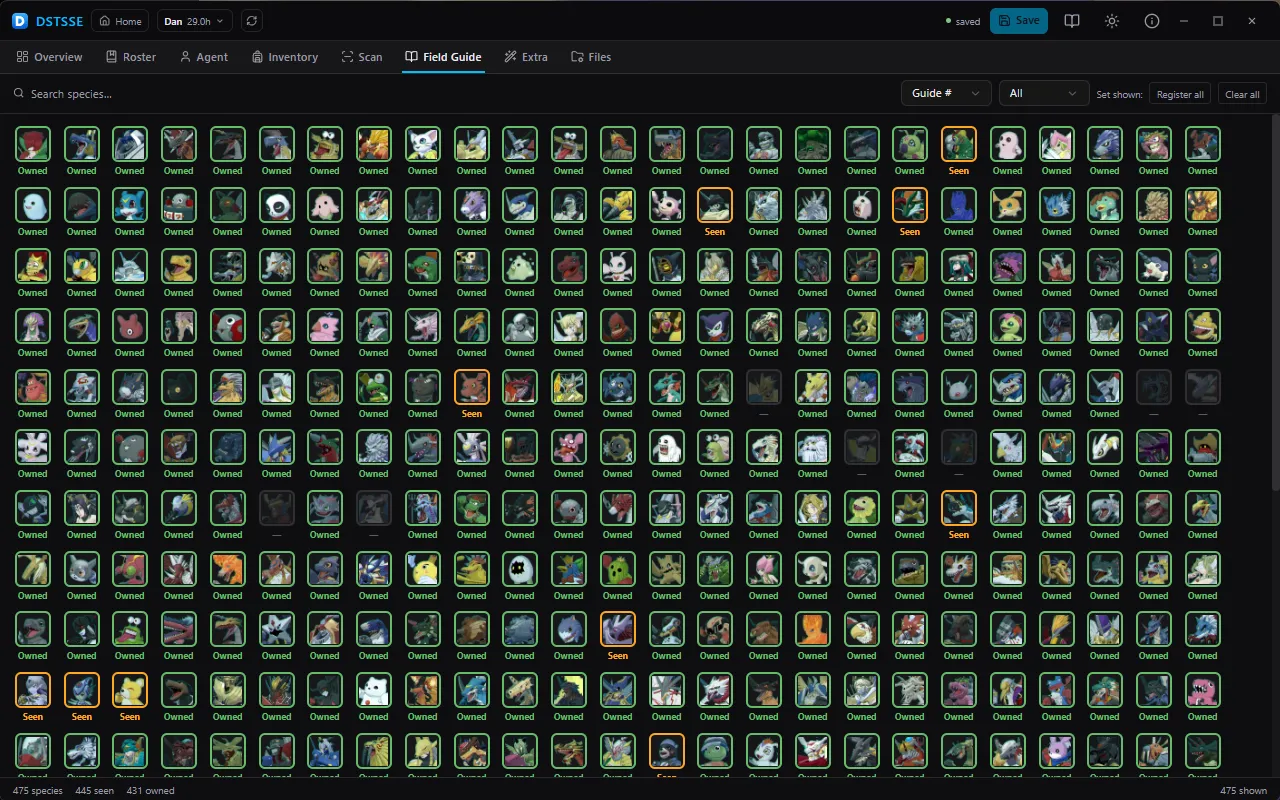
Task: Select the white polar bear thumbnail
Action: pyautogui.click(x=373, y=690)
